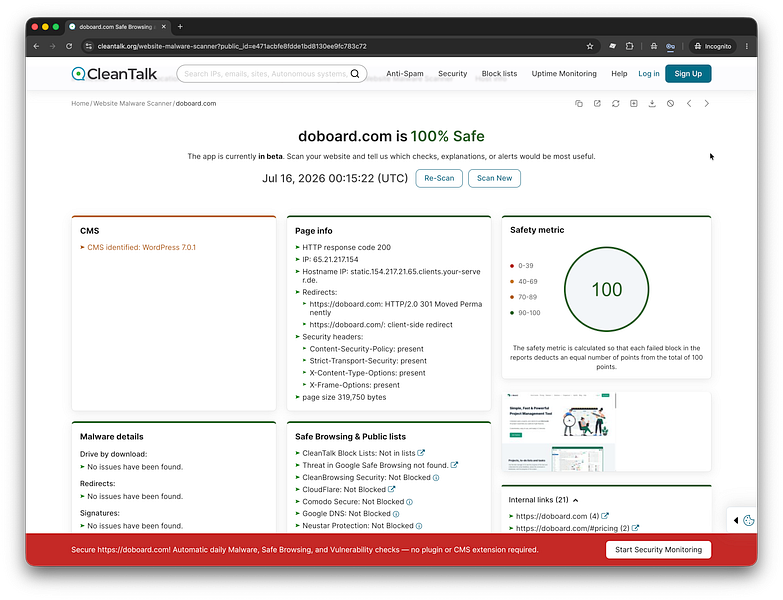This screenshot has height=600, width=783.
Task: Go to Home breadcrumb
Action: 80,103
